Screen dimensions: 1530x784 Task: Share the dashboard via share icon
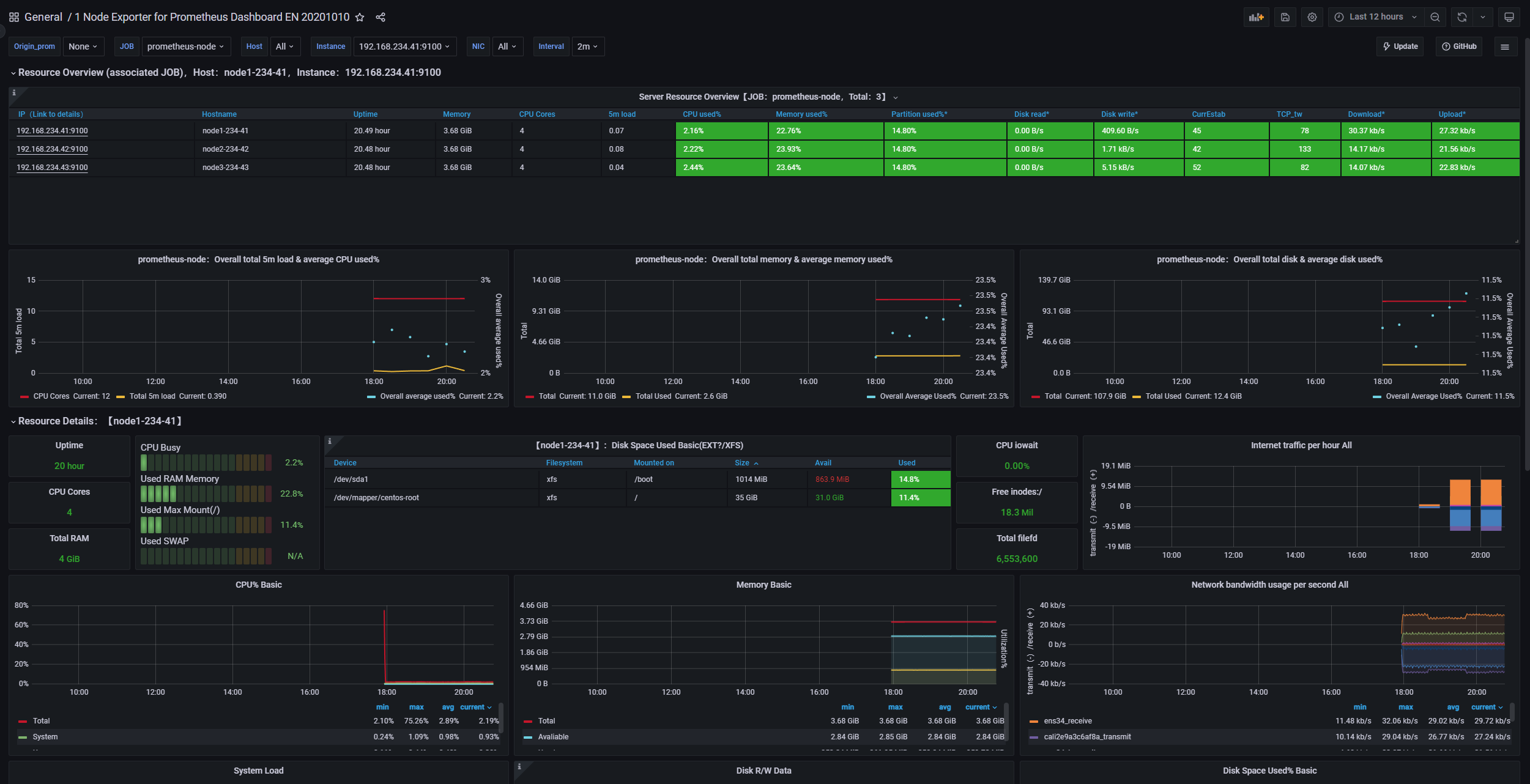point(381,17)
